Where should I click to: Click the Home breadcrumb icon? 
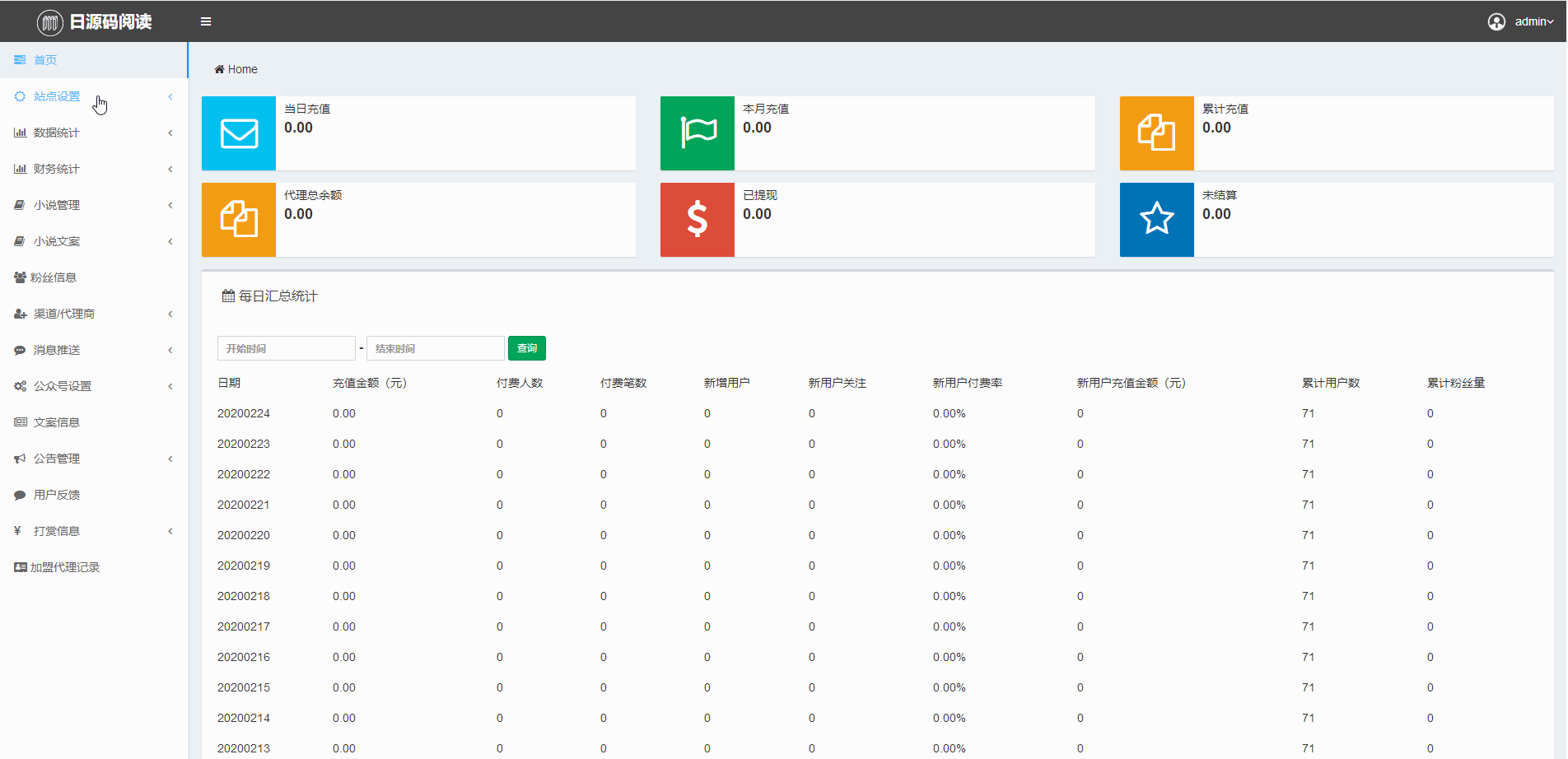coord(219,69)
